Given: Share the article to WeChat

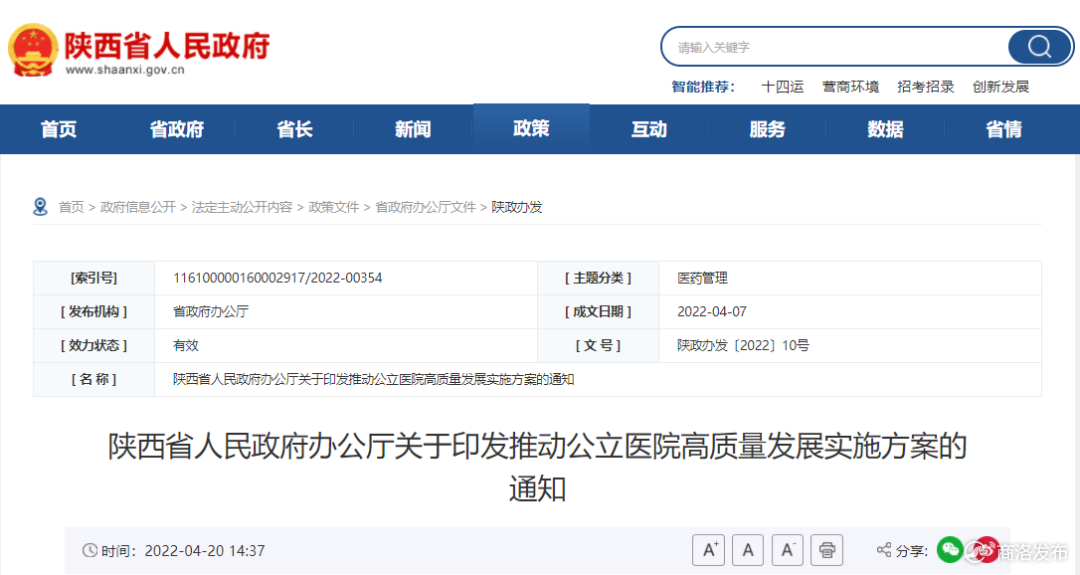Looking at the screenshot, I should pyautogui.click(x=949, y=549).
